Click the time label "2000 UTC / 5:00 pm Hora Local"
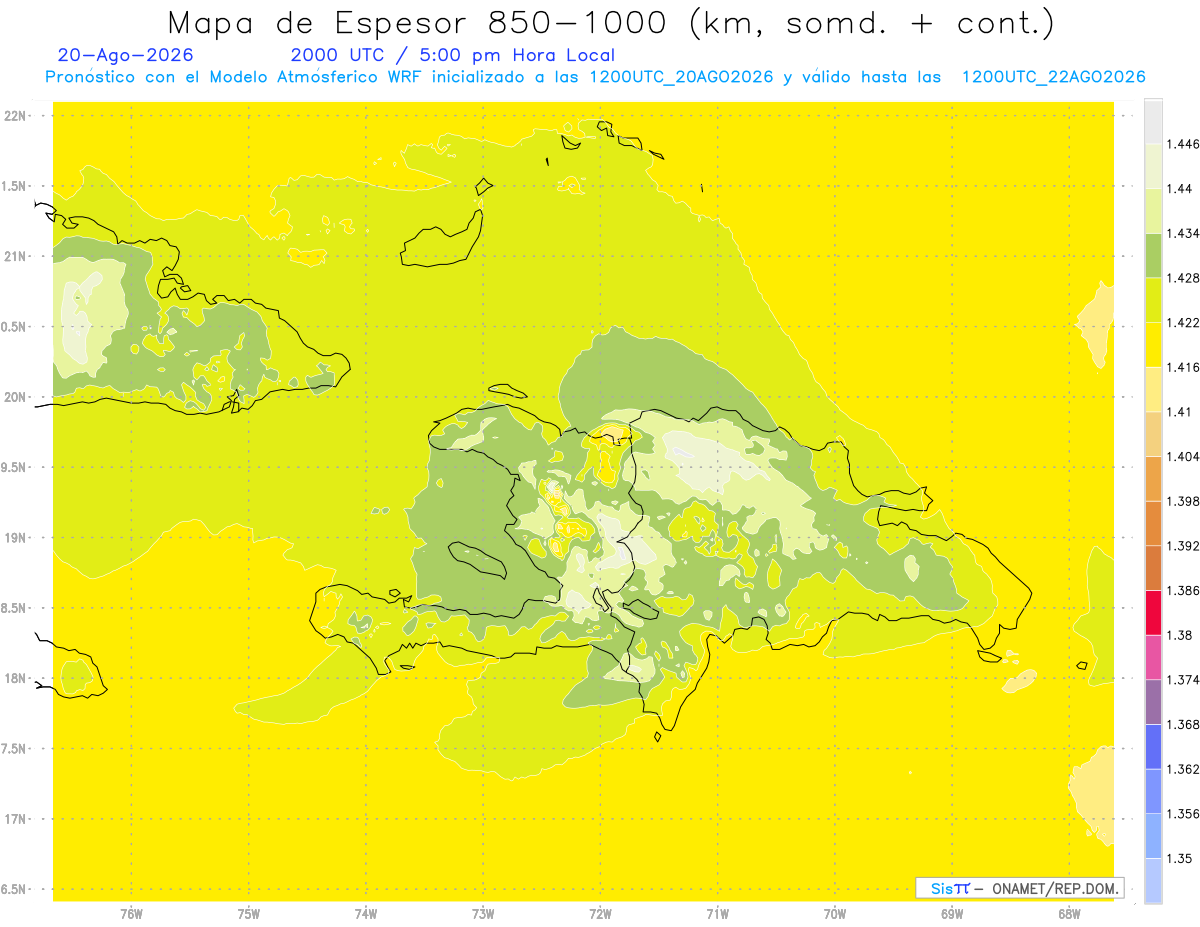The height and width of the screenshot is (927, 1200). (x=453, y=56)
